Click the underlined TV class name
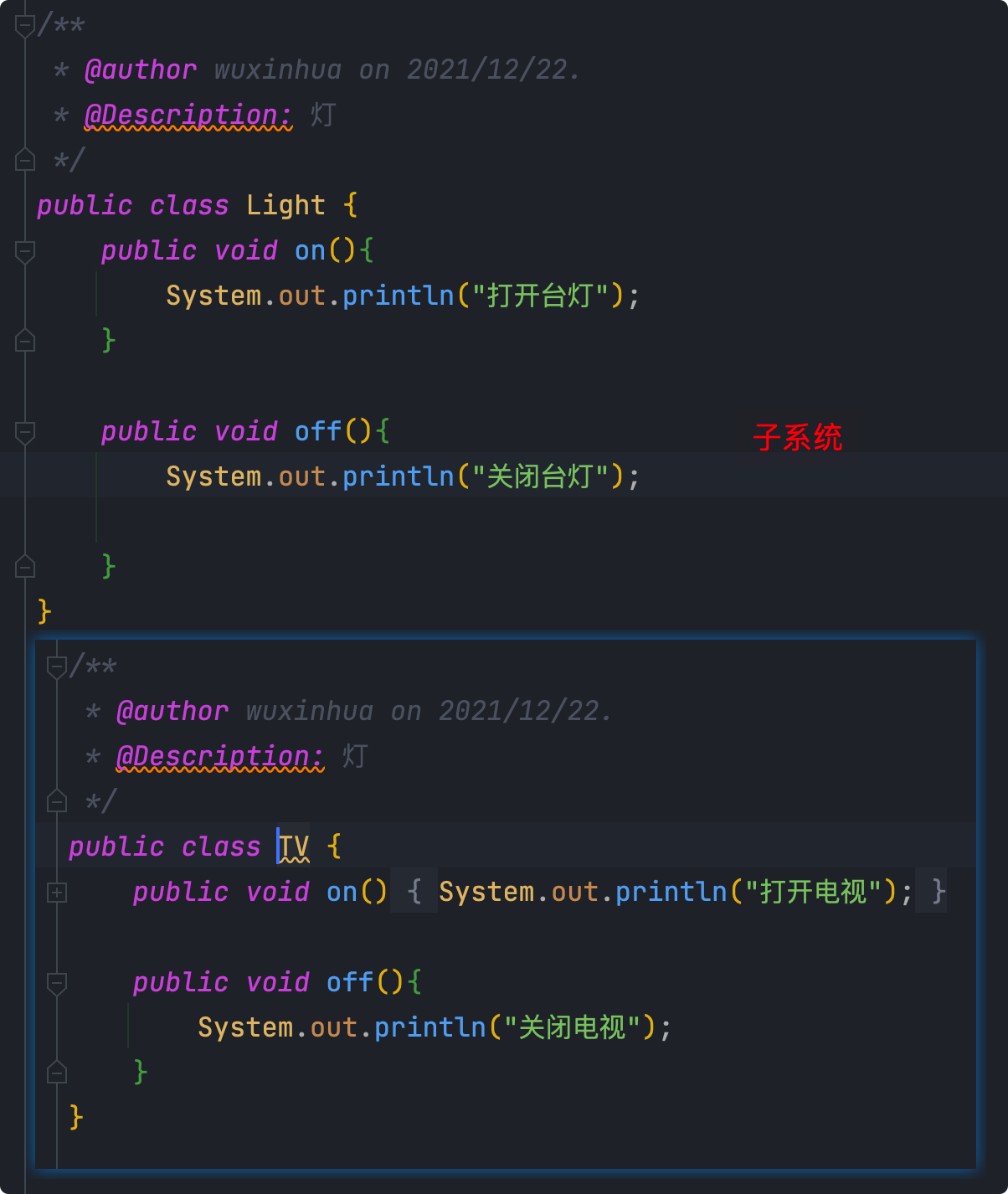 tap(294, 847)
